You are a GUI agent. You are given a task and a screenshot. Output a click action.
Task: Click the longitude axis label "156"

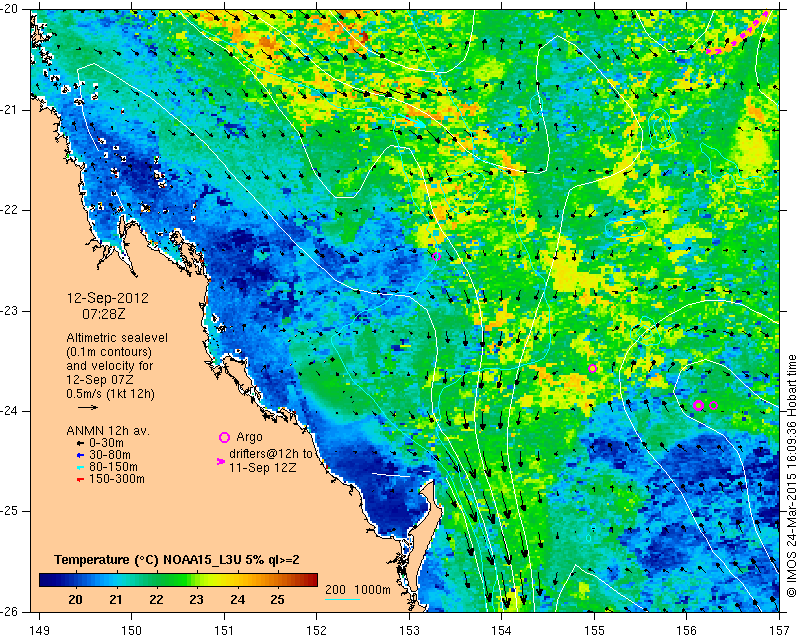(x=687, y=631)
